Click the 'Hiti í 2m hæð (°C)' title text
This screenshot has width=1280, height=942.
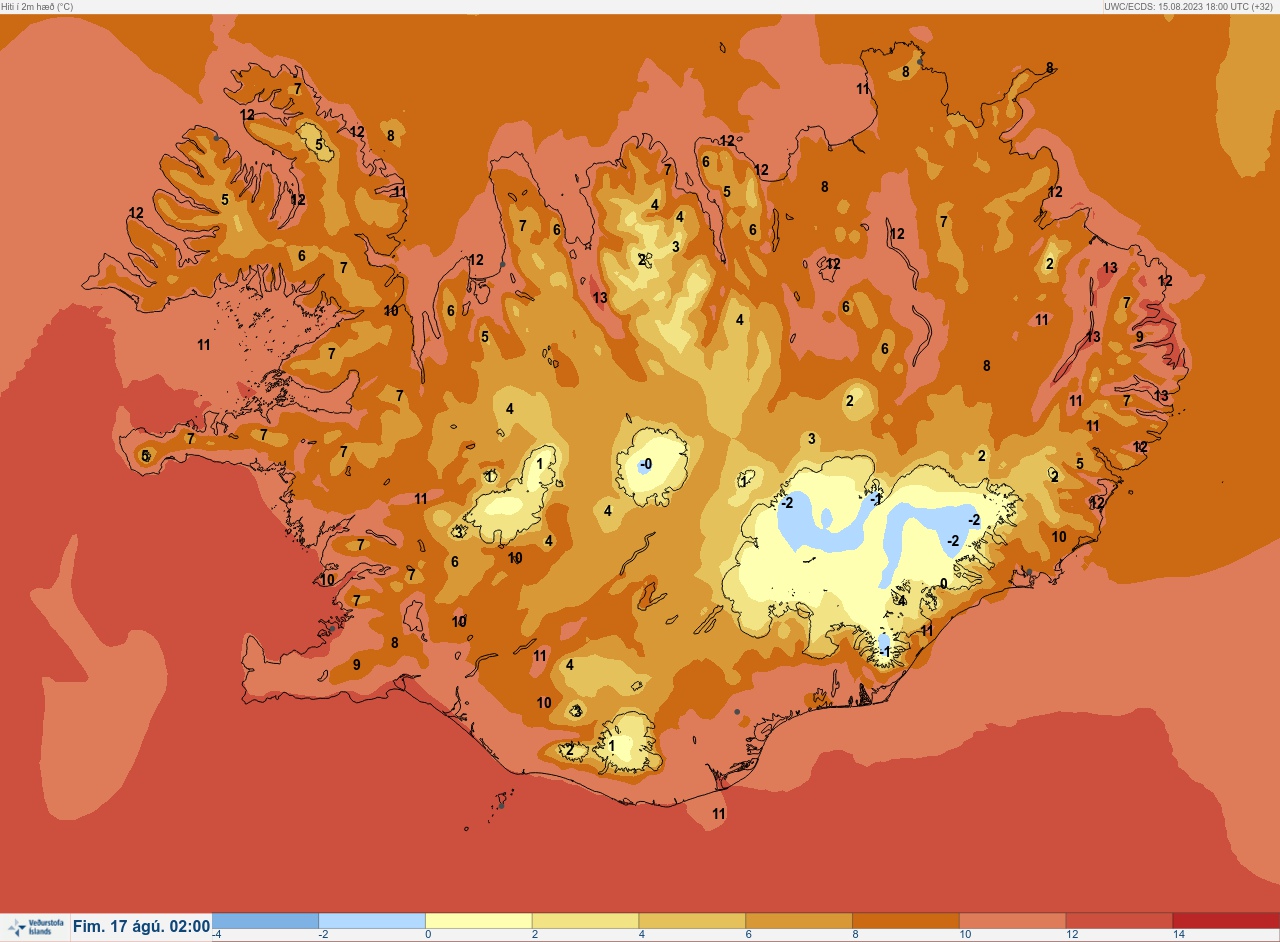[x=37, y=6]
